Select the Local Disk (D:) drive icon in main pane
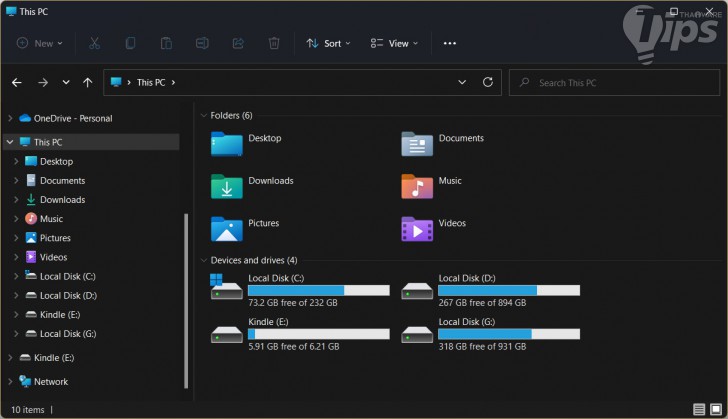This screenshot has width=728, height=419. point(417,291)
